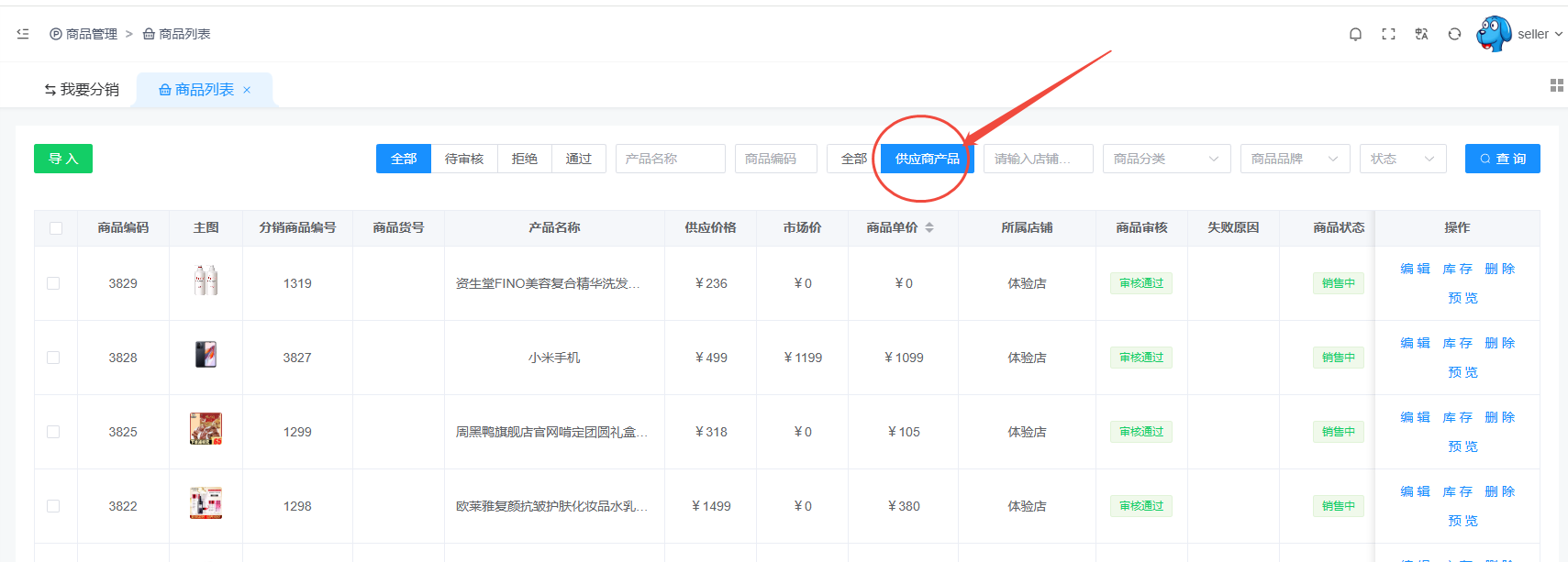Tick the checkbox for product 3825

(x=53, y=432)
